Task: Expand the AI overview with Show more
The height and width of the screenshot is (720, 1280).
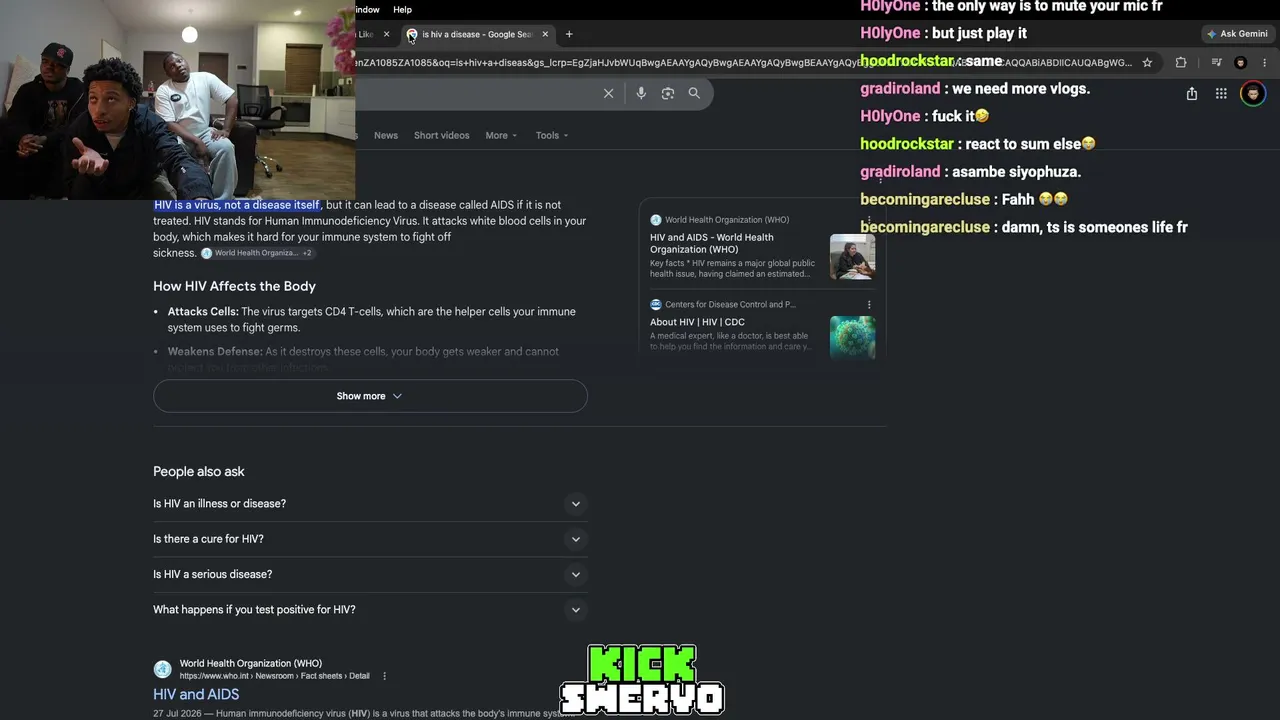Action: pos(370,396)
